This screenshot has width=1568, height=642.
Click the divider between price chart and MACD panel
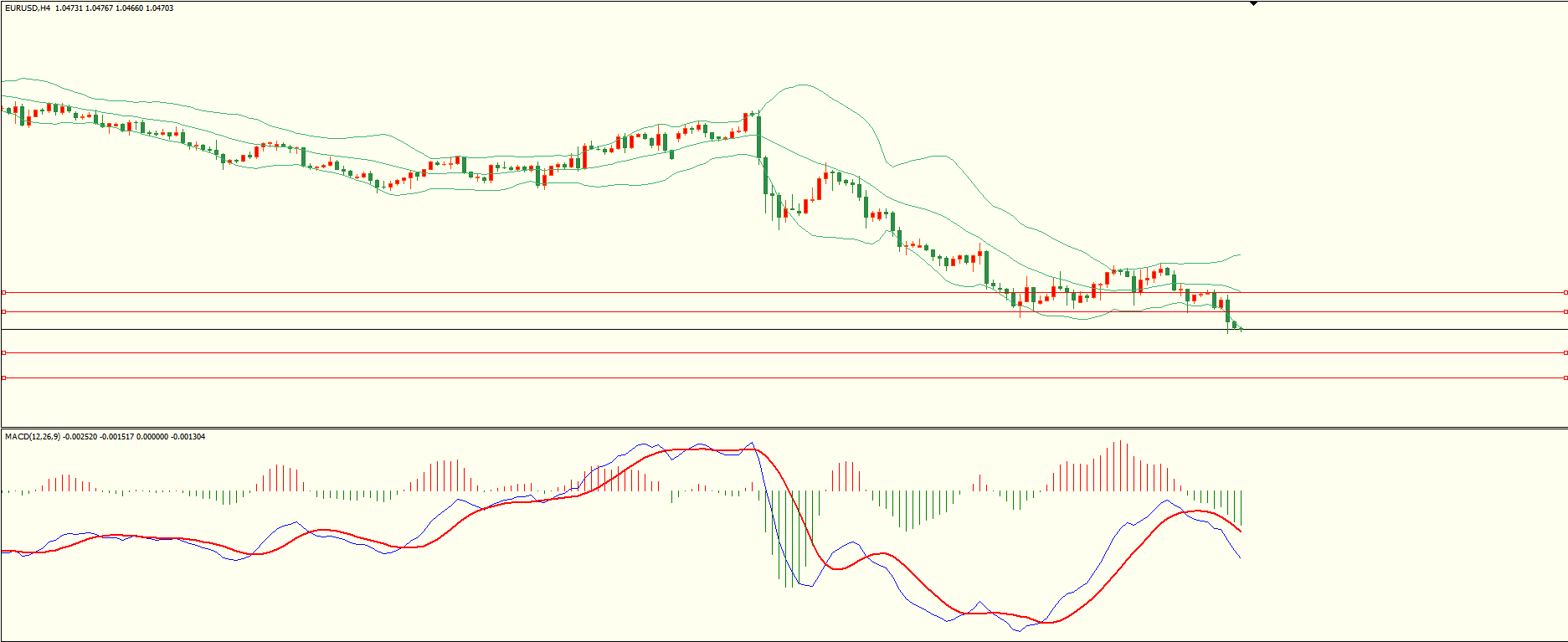[x=784, y=428]
